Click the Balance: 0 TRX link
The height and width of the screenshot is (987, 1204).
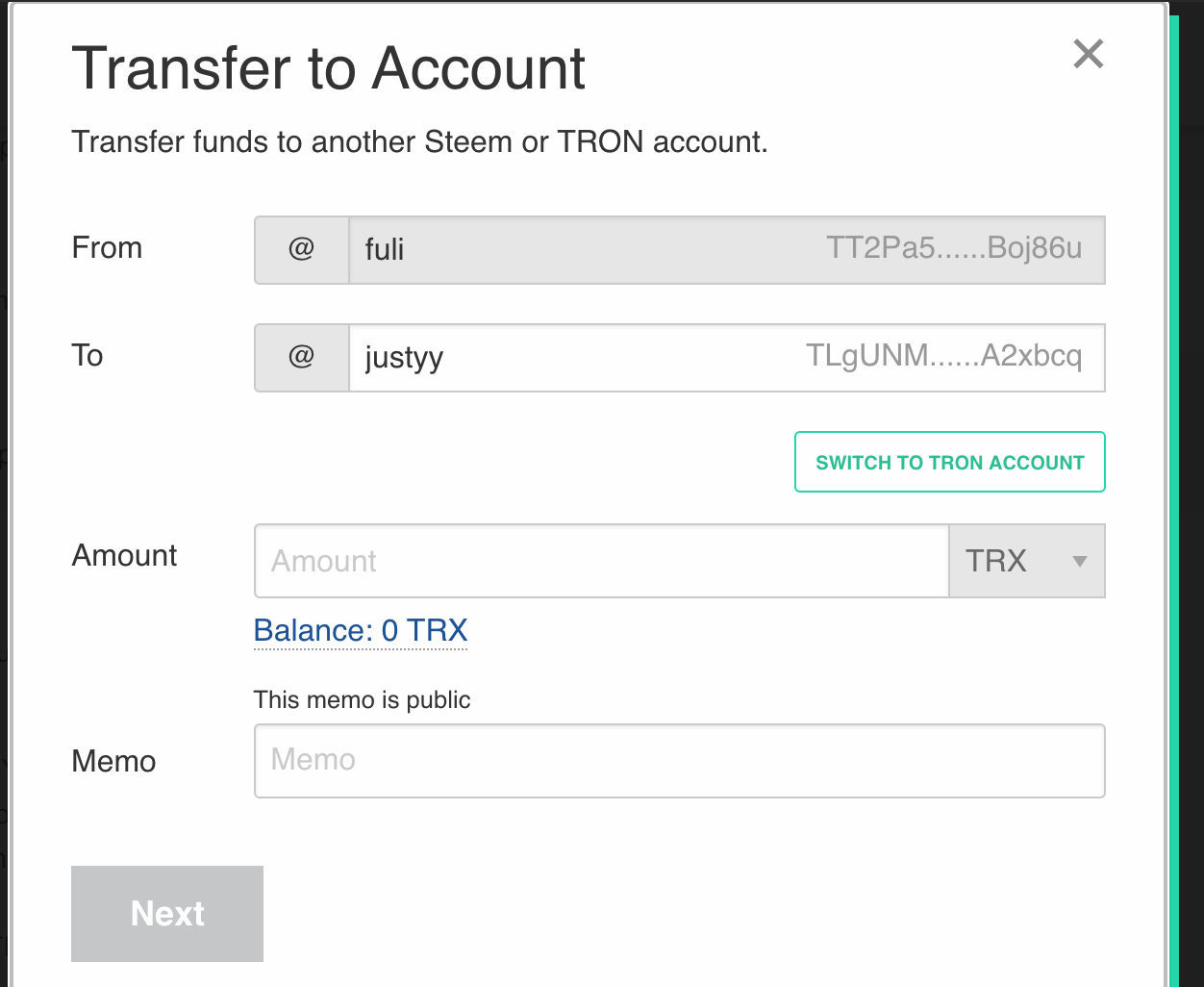(361, 631)
